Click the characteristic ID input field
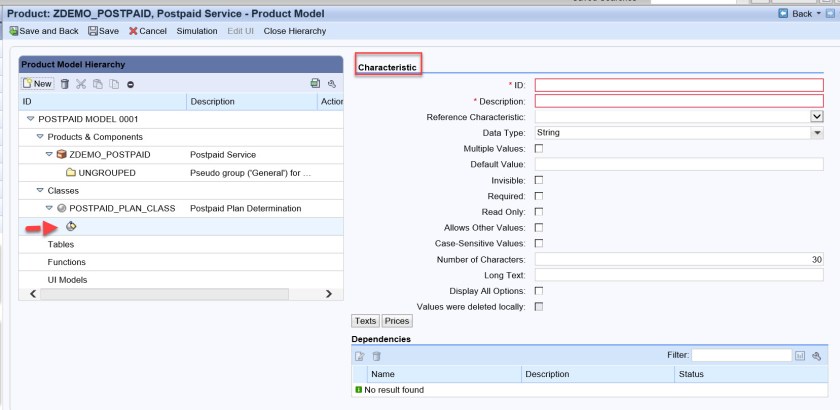 [678, 85]
